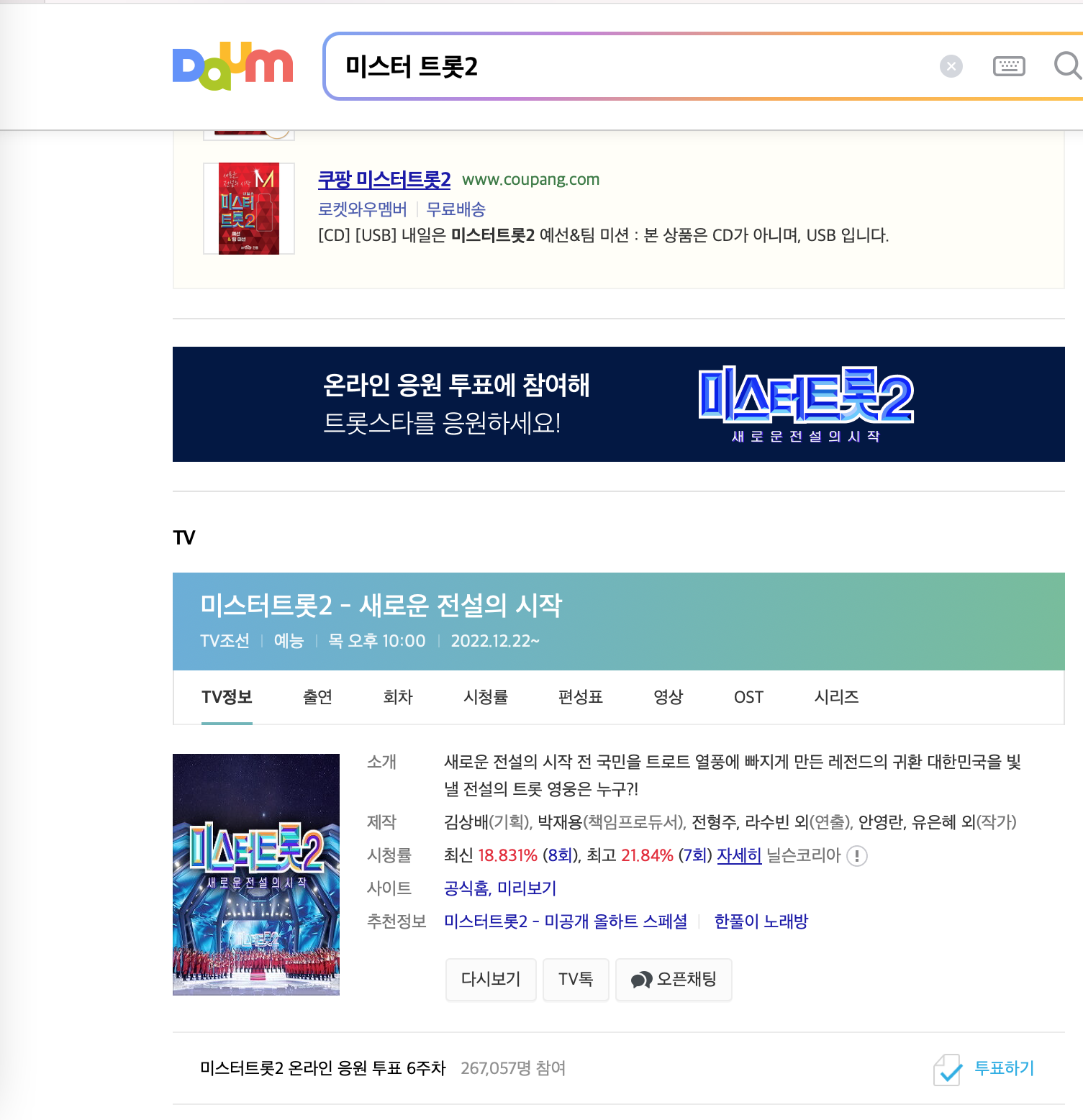The image size is (1083, 1120).
Task: Open 미스터트롯2 - 미공개 올하트 스페셜 link
Action: (x=566, y=921)
